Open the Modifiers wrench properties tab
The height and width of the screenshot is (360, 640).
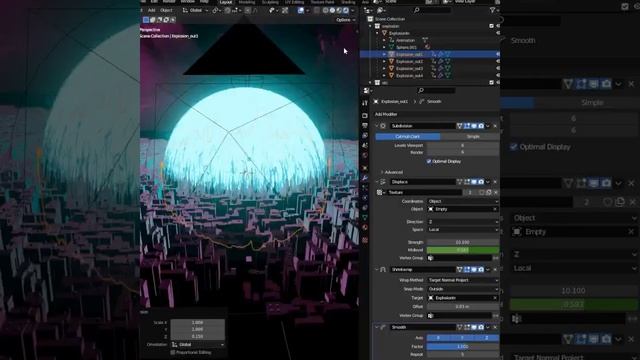365,178
